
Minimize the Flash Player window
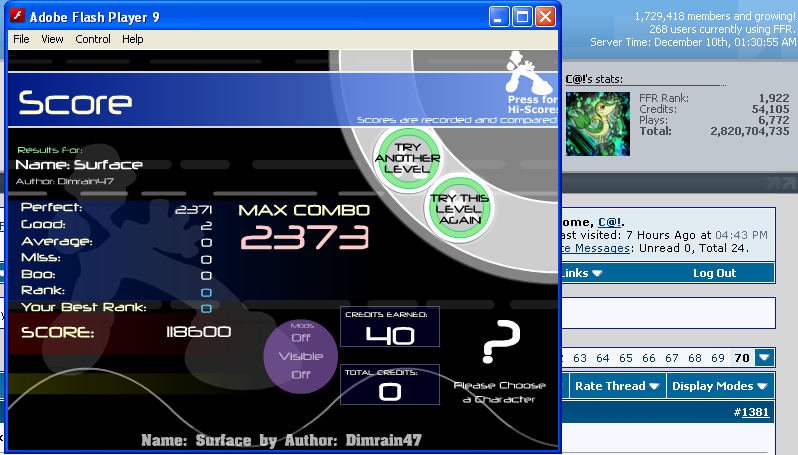pos(499,17)
